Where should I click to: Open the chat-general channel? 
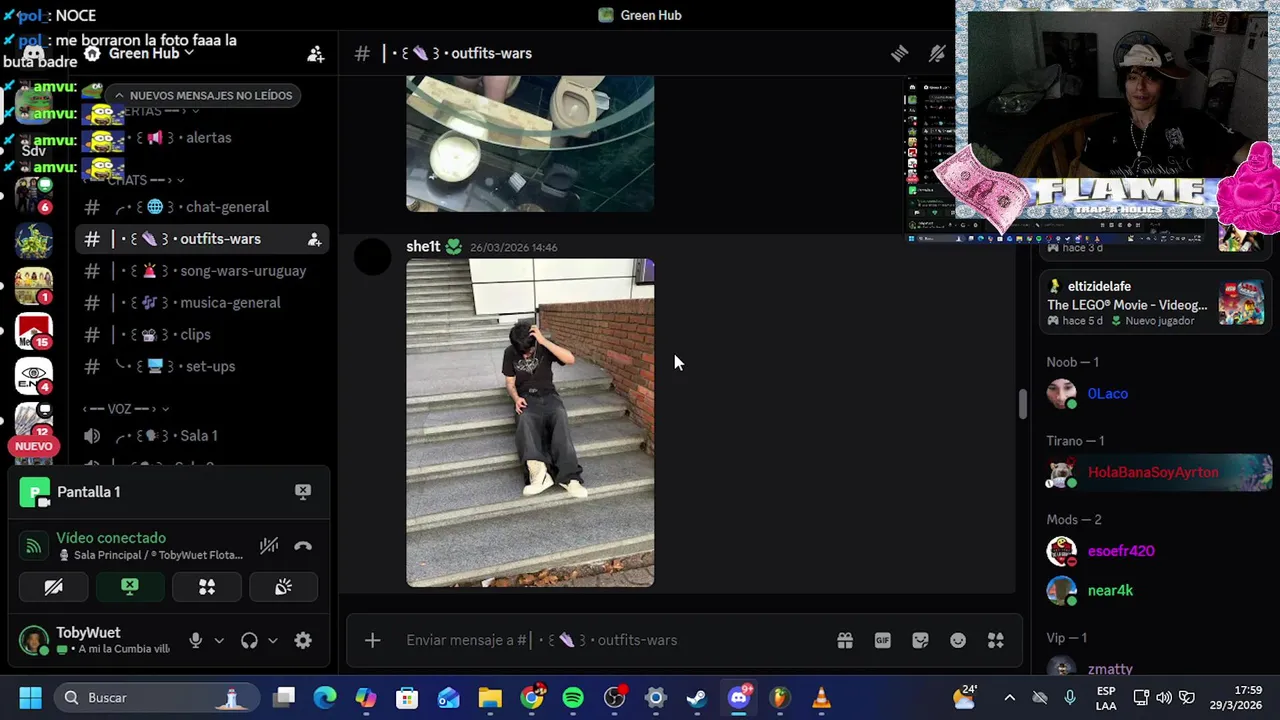[204, 207]
